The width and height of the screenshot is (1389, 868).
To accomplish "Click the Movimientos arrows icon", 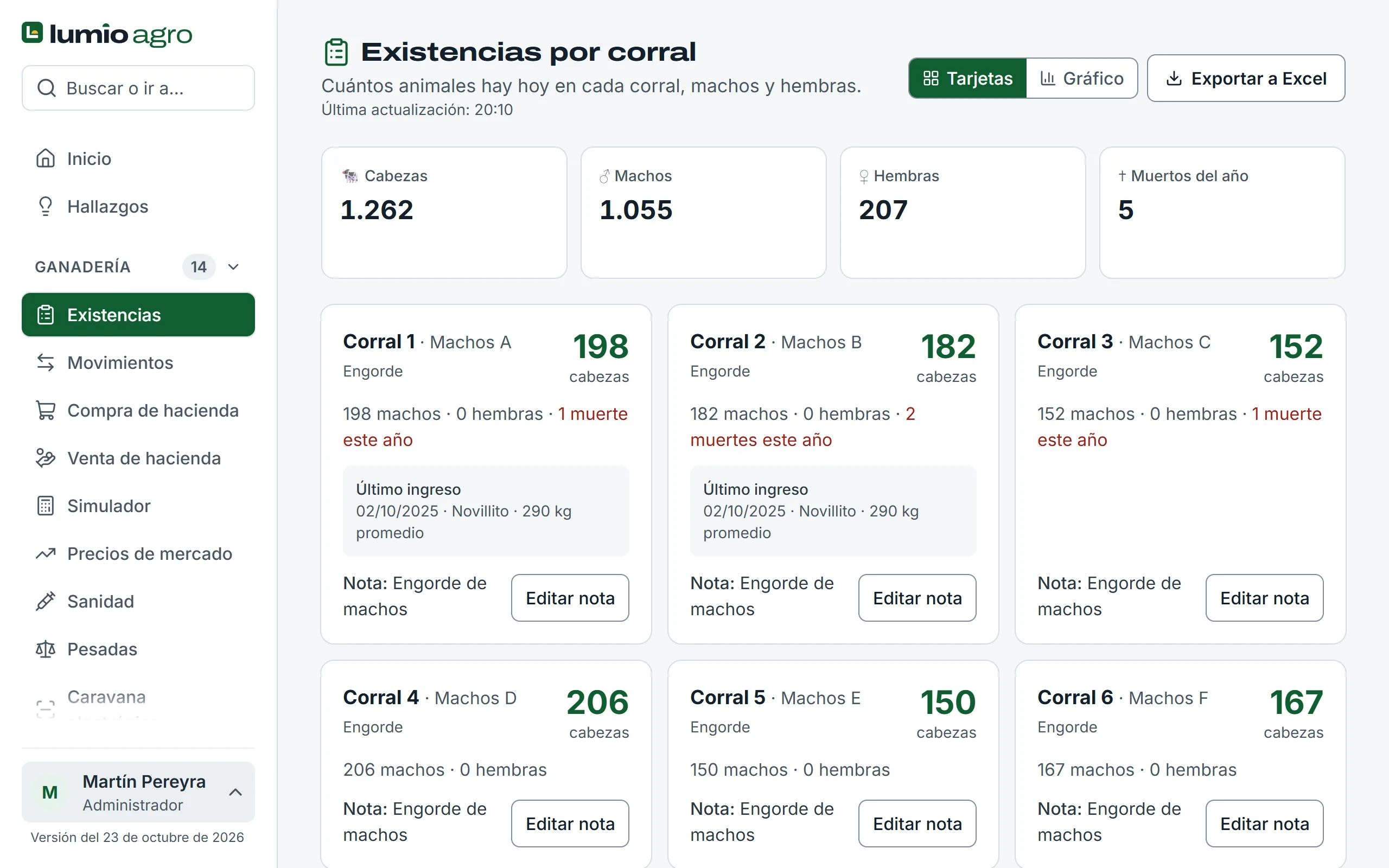I will pyautogui.click(x=46, y=362).
